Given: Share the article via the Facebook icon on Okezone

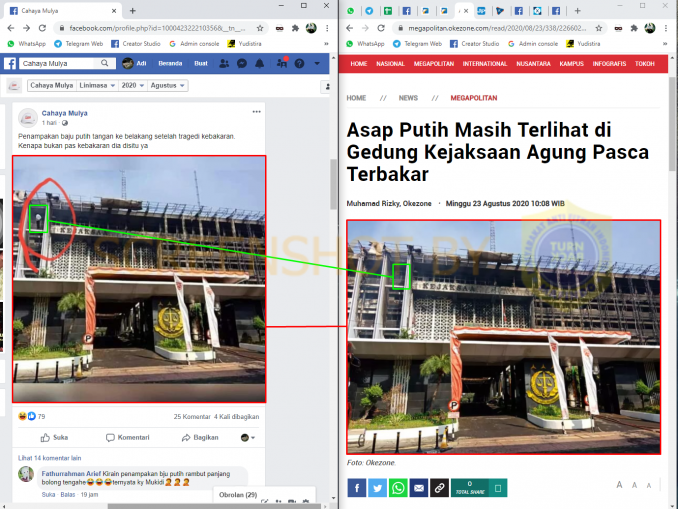Looking at the screenshot, I should [357, 488].
